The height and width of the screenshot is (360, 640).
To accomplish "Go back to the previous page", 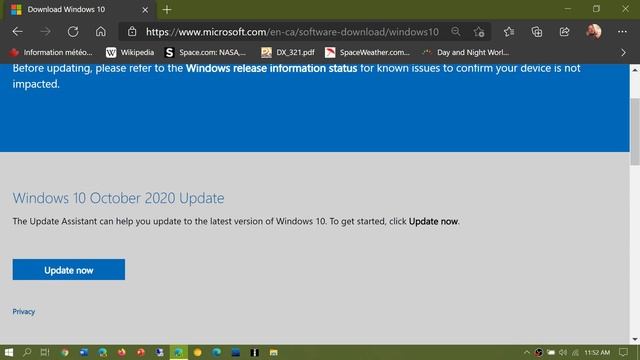I will point(18,32).
